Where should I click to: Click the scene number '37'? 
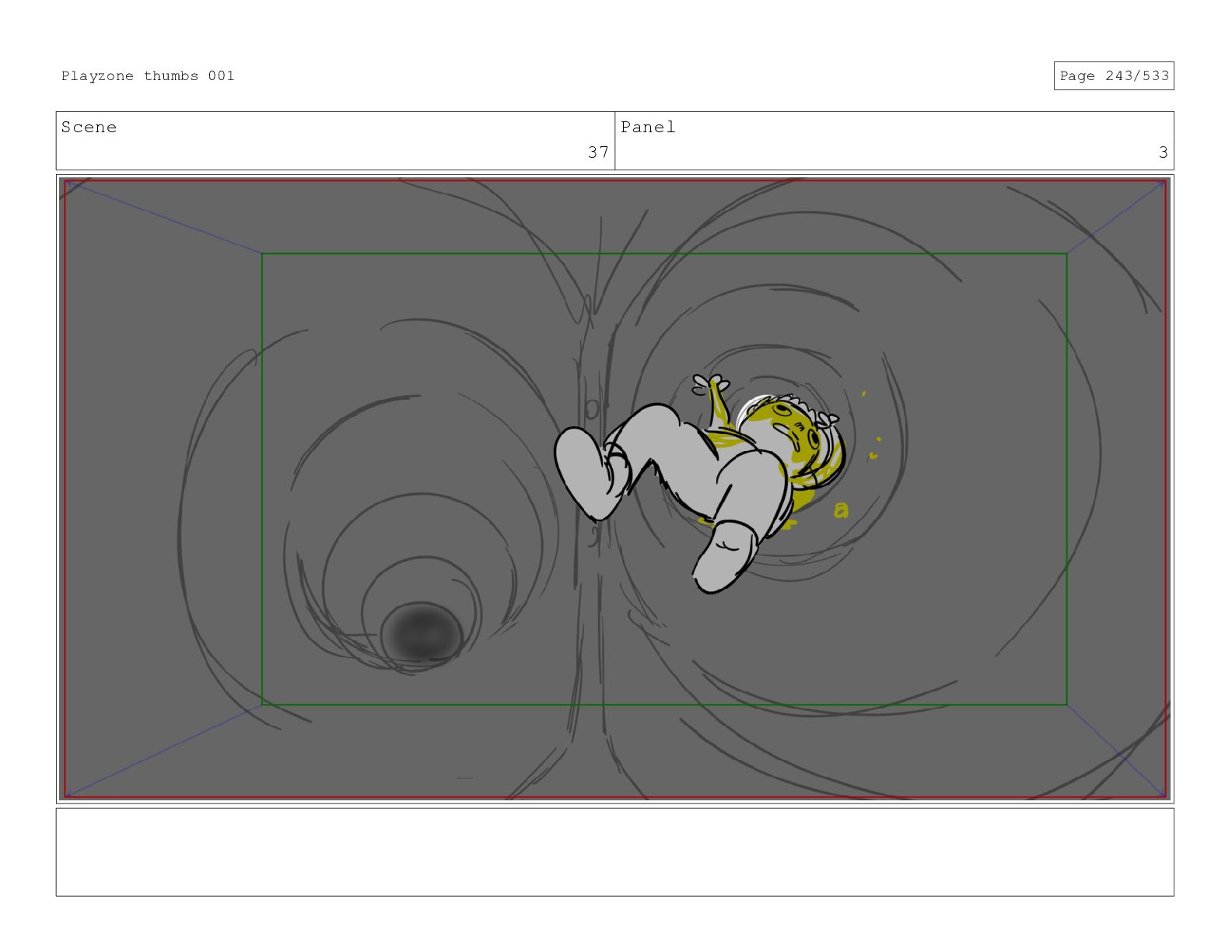tap(598, 152)
